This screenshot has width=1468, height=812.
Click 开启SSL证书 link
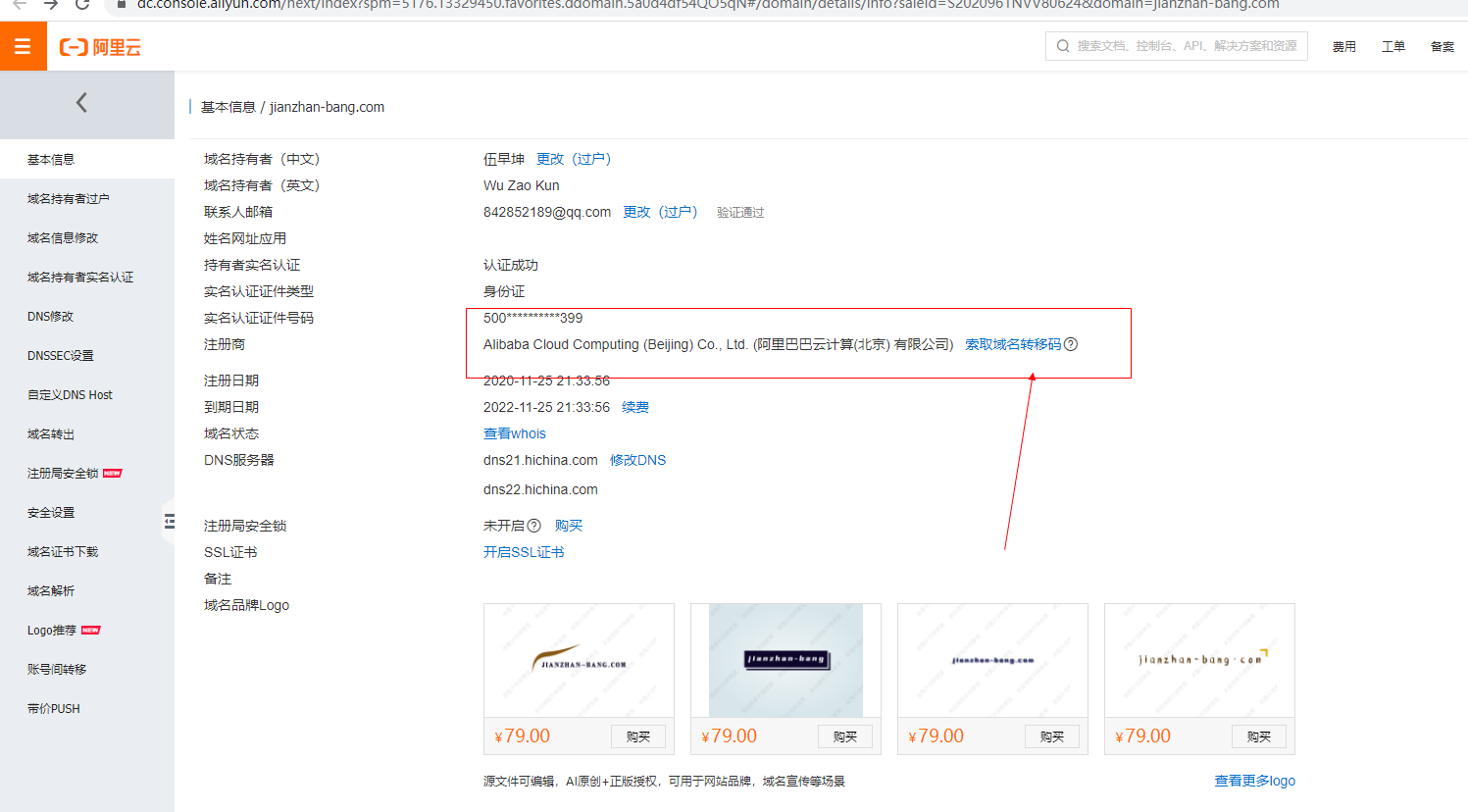pyautogui.click(x=524, y=552)
